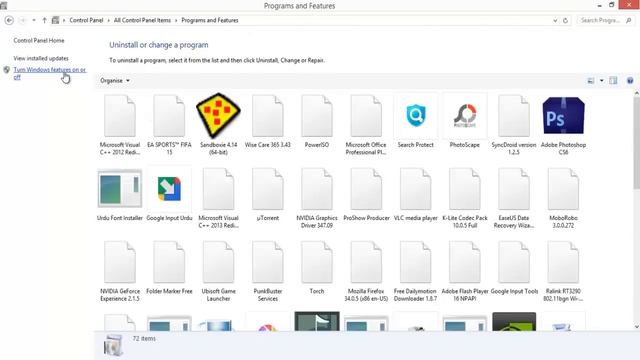Select Ralink RT3290 802.11bgn Wi-Fi icon

(563, 262)
